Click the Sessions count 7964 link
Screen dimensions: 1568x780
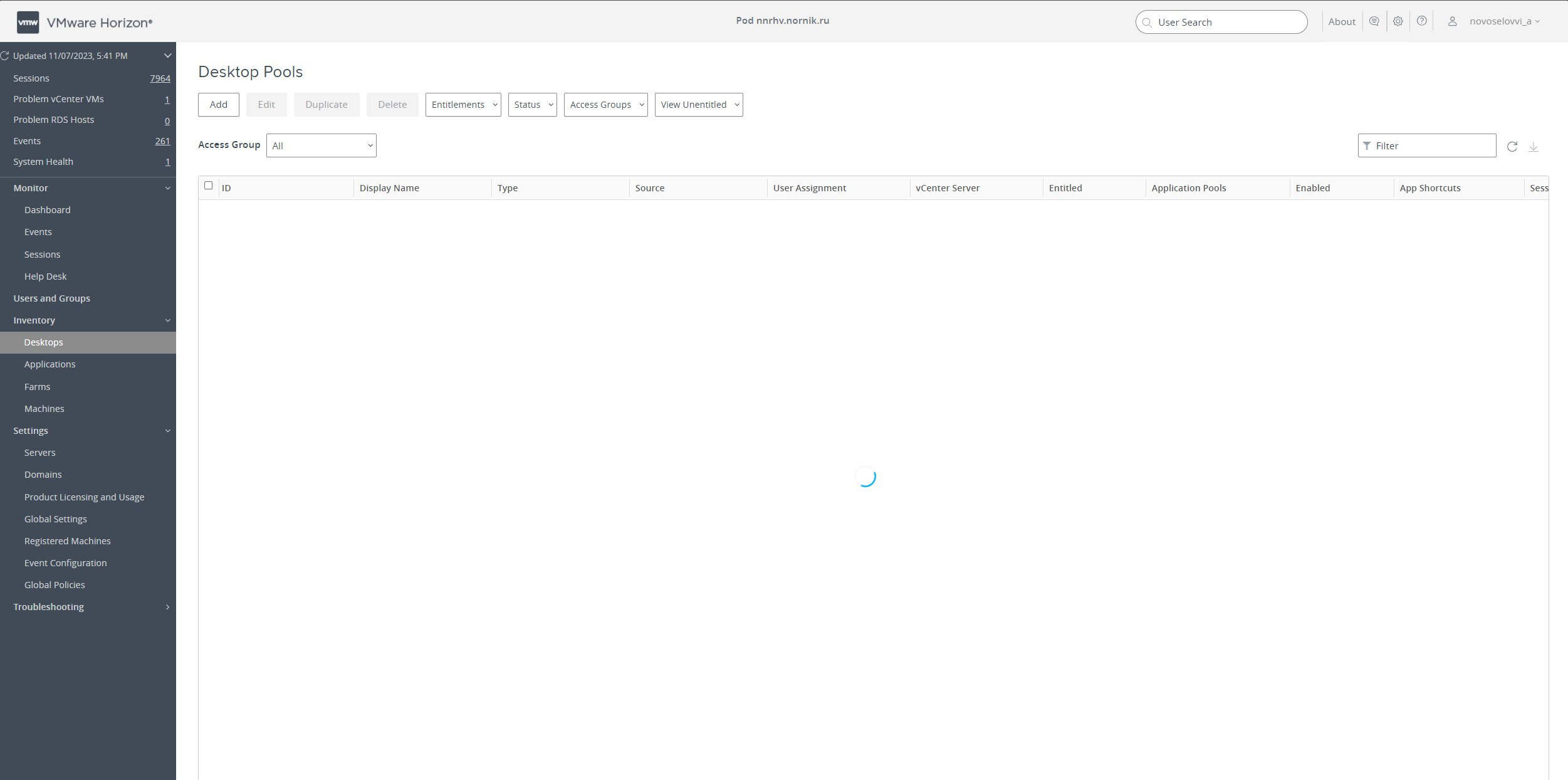point(160,78)
